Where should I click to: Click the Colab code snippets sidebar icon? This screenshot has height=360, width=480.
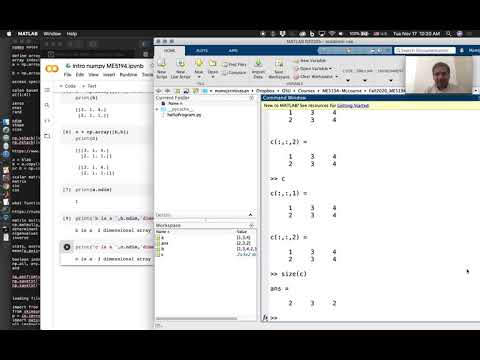[47, 120]
